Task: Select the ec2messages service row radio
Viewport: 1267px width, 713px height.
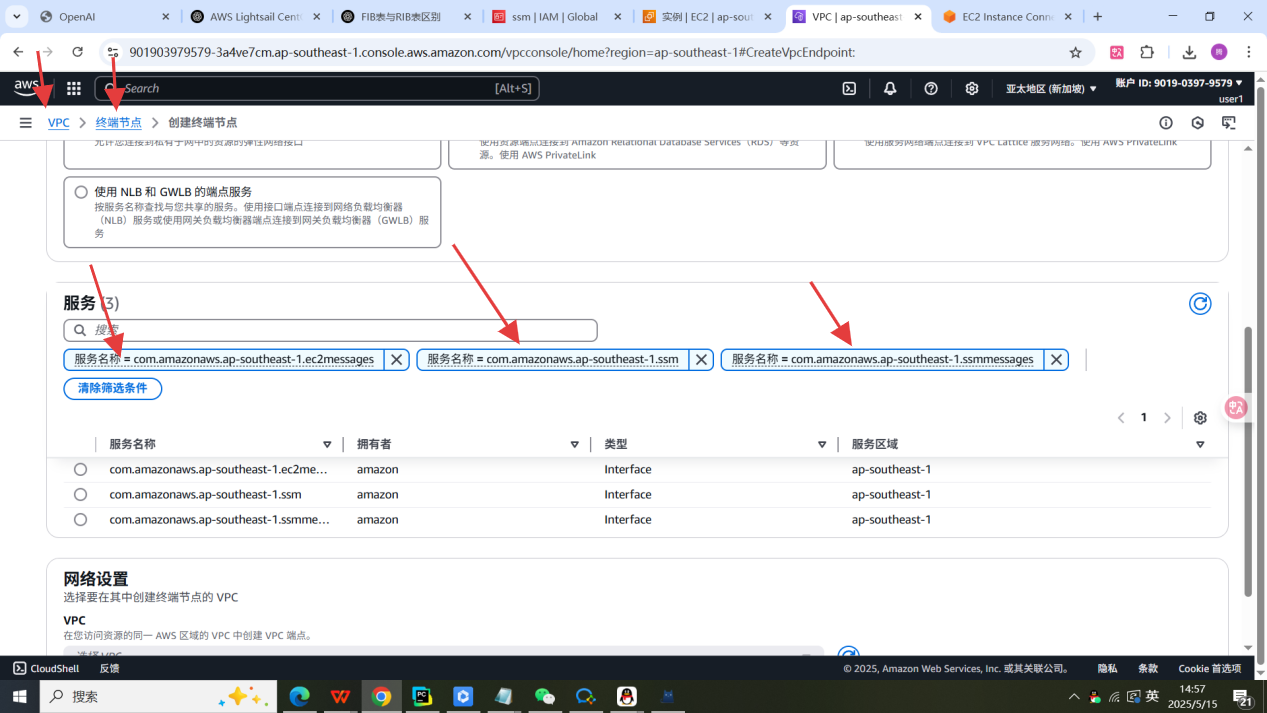Action: pyautogui.click(x=80, y=469)
